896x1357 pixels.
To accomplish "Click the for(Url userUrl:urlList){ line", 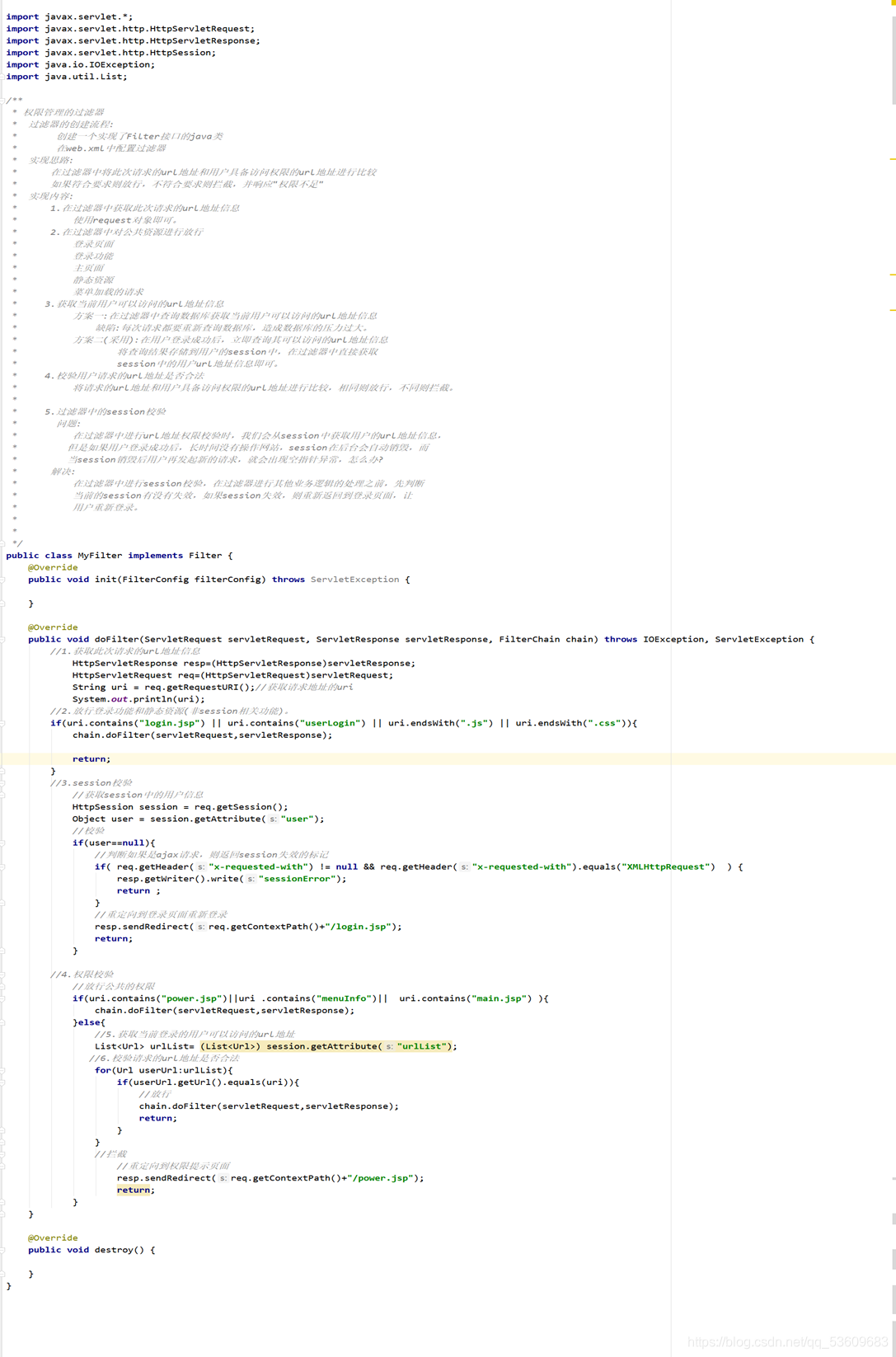I will tap(164, 1070).
